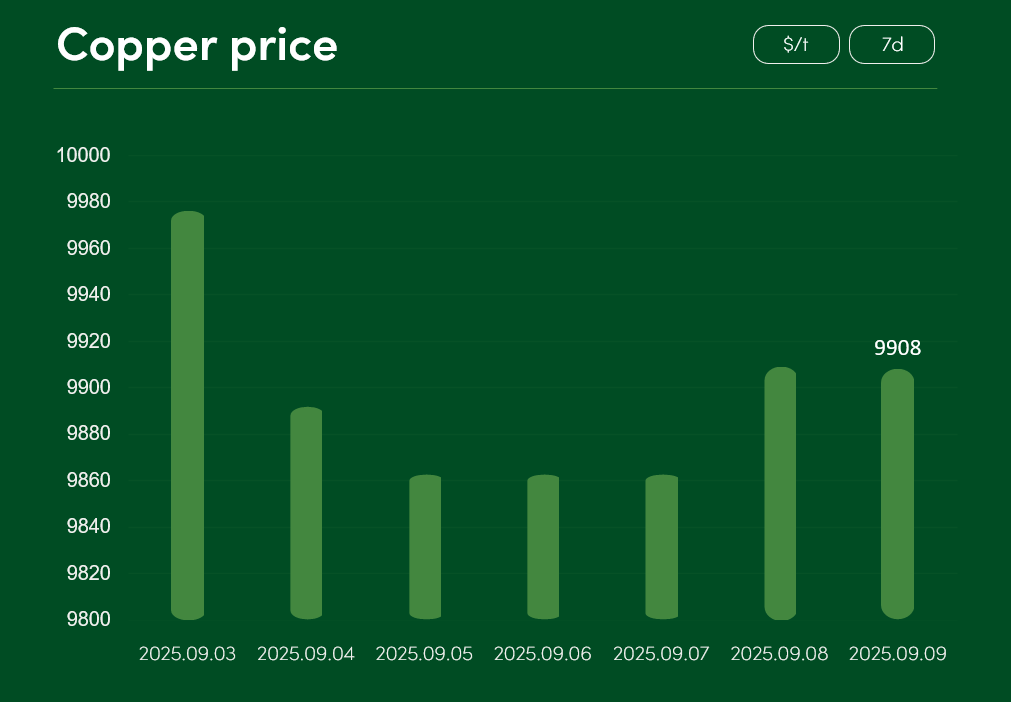Select the bar for 2025.09.06
1011x702 pixels.
543,547
